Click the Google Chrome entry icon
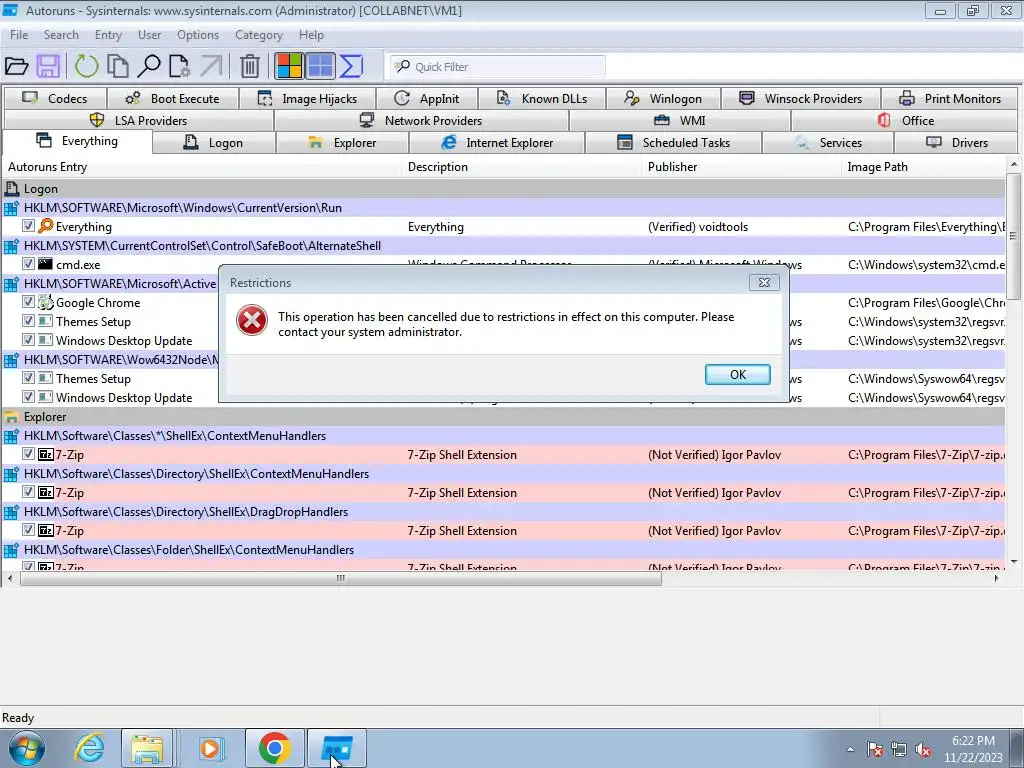Viewport: 1024px width, 768px height. (46, 302)
